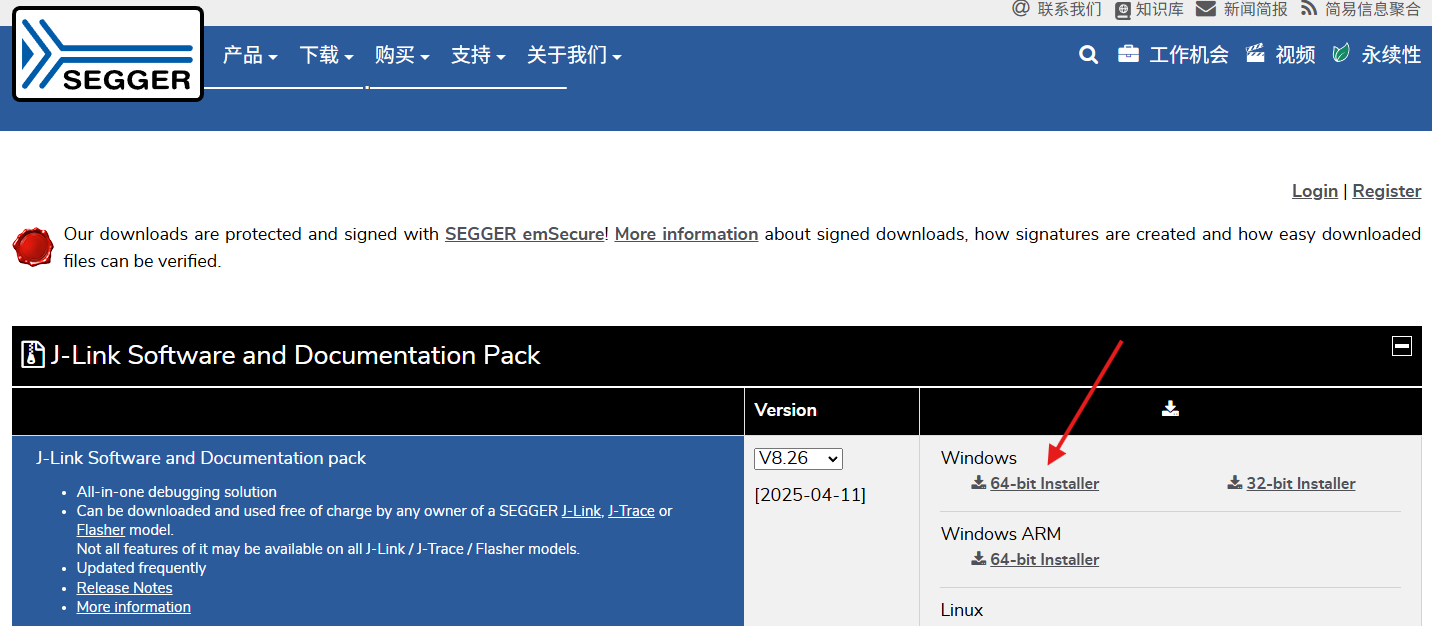Expand the 关于我们 menu
1432x626 pixels.
click(574, 55)
